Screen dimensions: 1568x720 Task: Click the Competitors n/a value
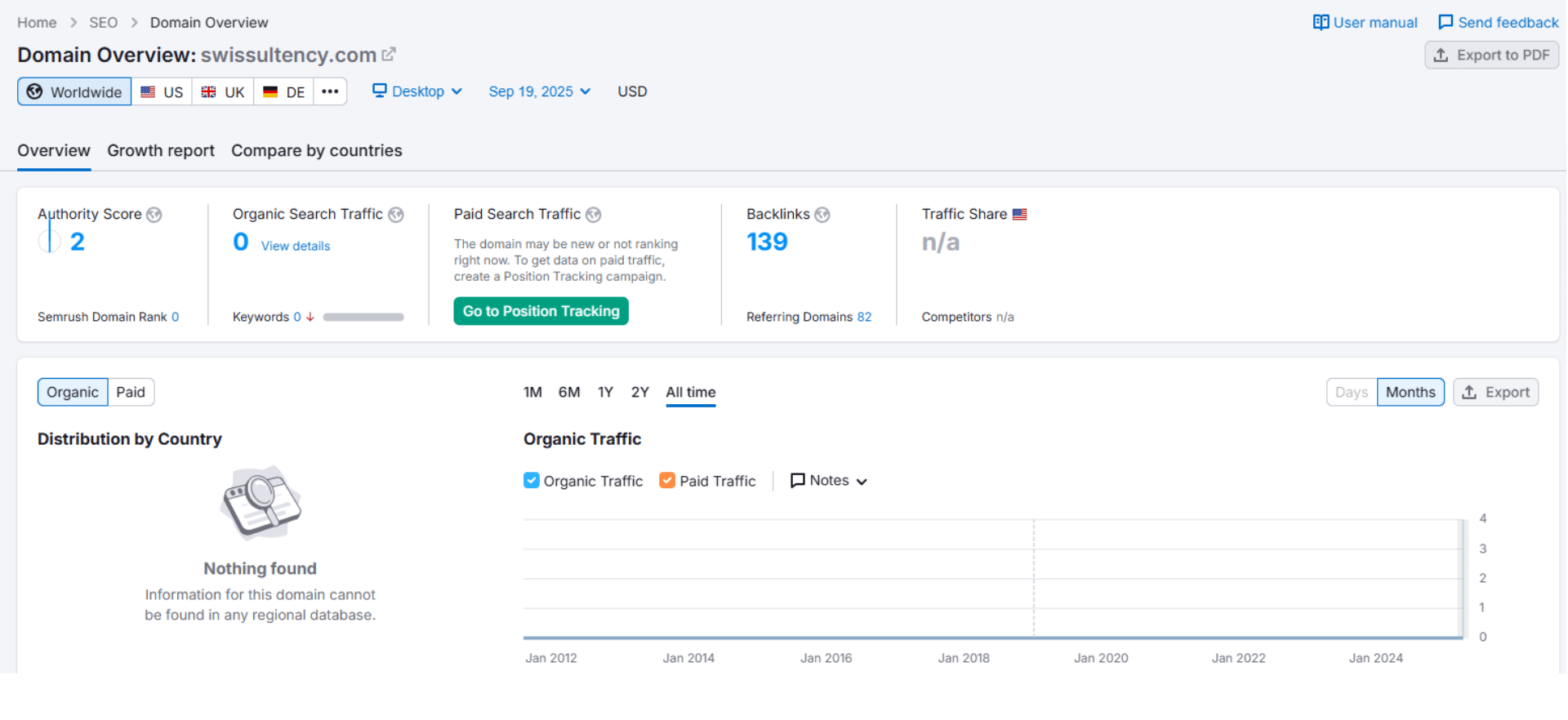[1005, 317]
